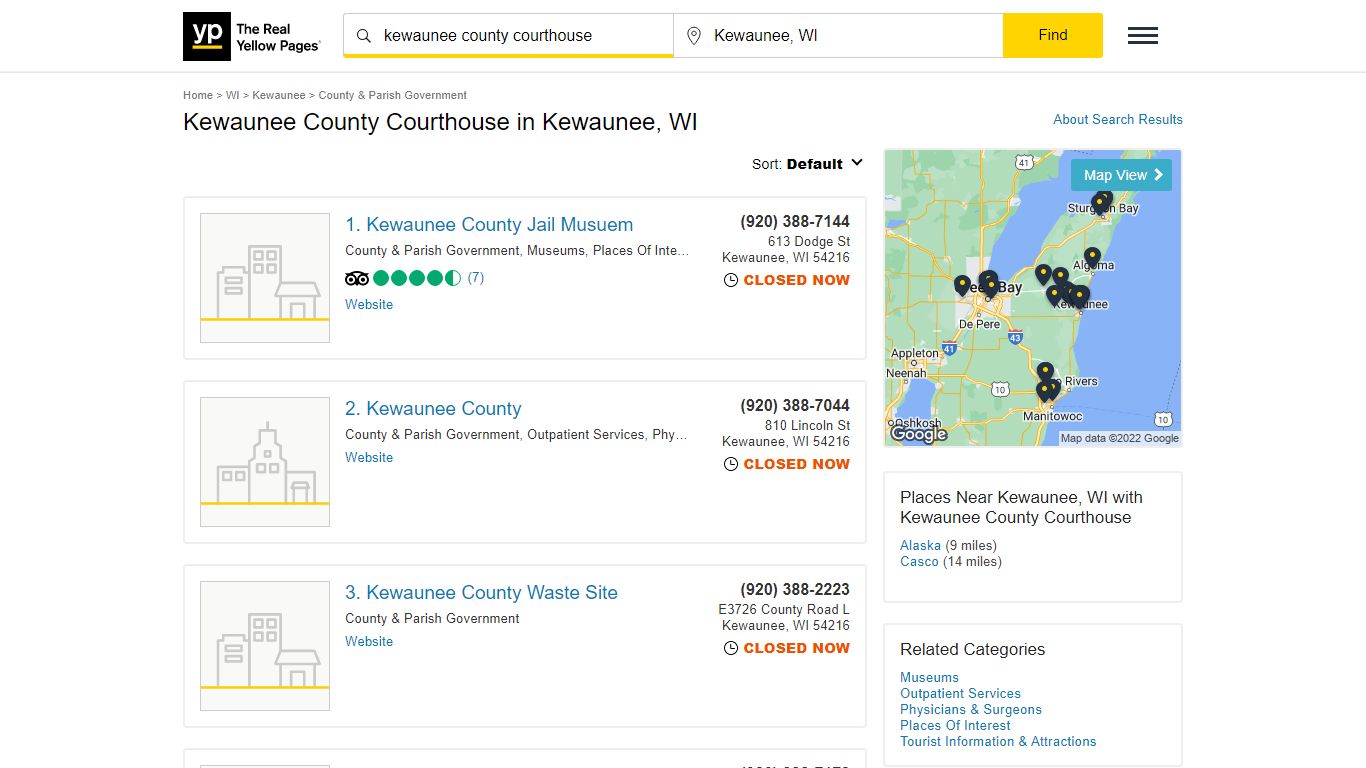This screenshot has width=1366, height=768.
Task: Click phone number (920) 388-7144
Action: [795, 222]
